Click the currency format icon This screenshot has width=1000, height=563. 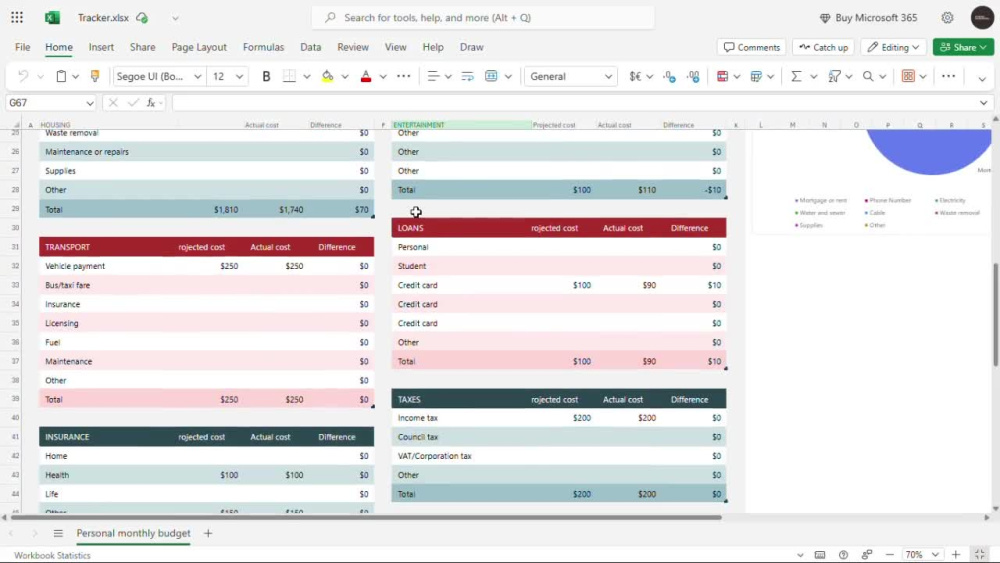coord(635,77)
